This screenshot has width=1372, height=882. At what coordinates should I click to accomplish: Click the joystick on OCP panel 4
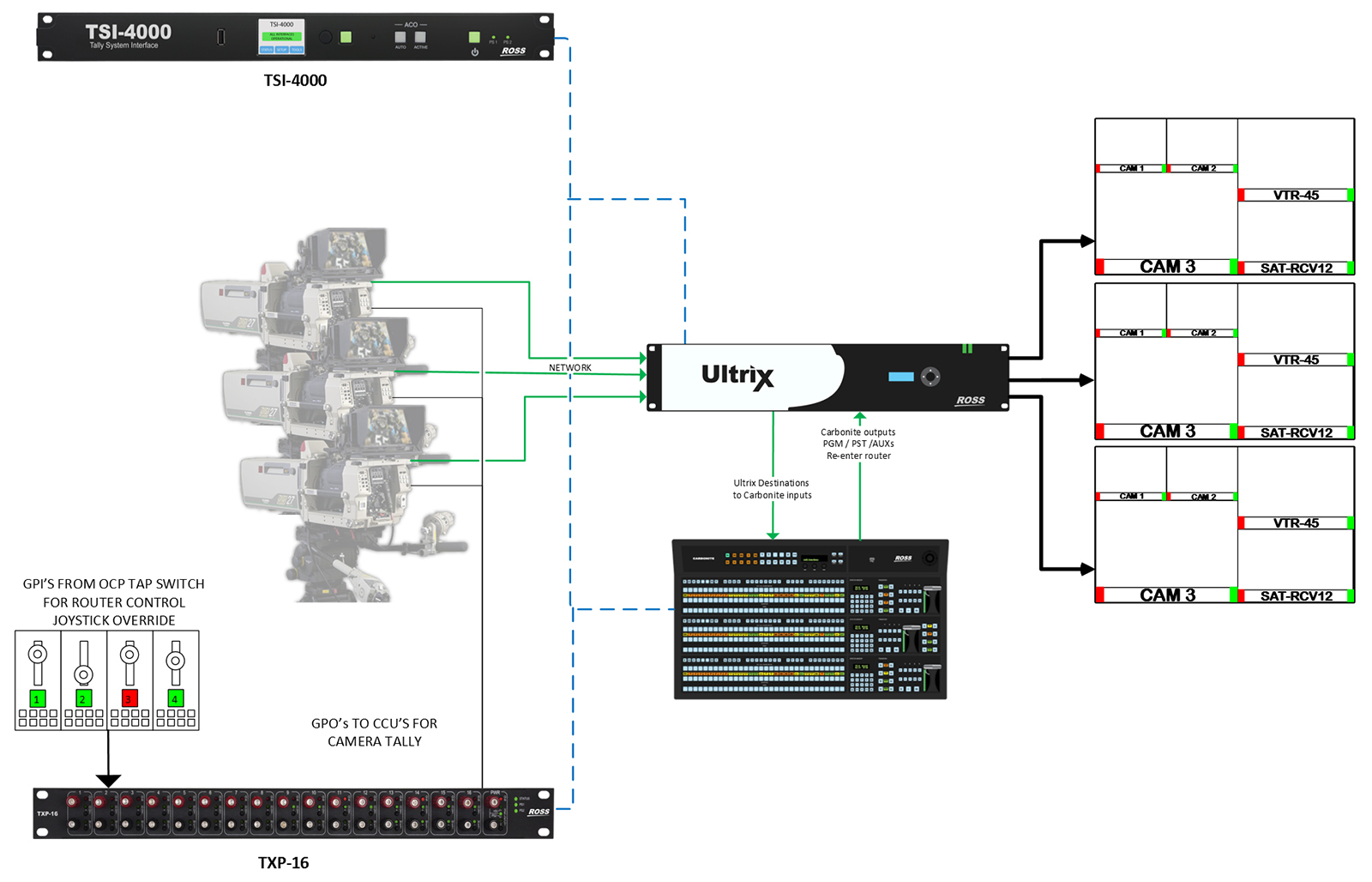[x=175, y=661]
